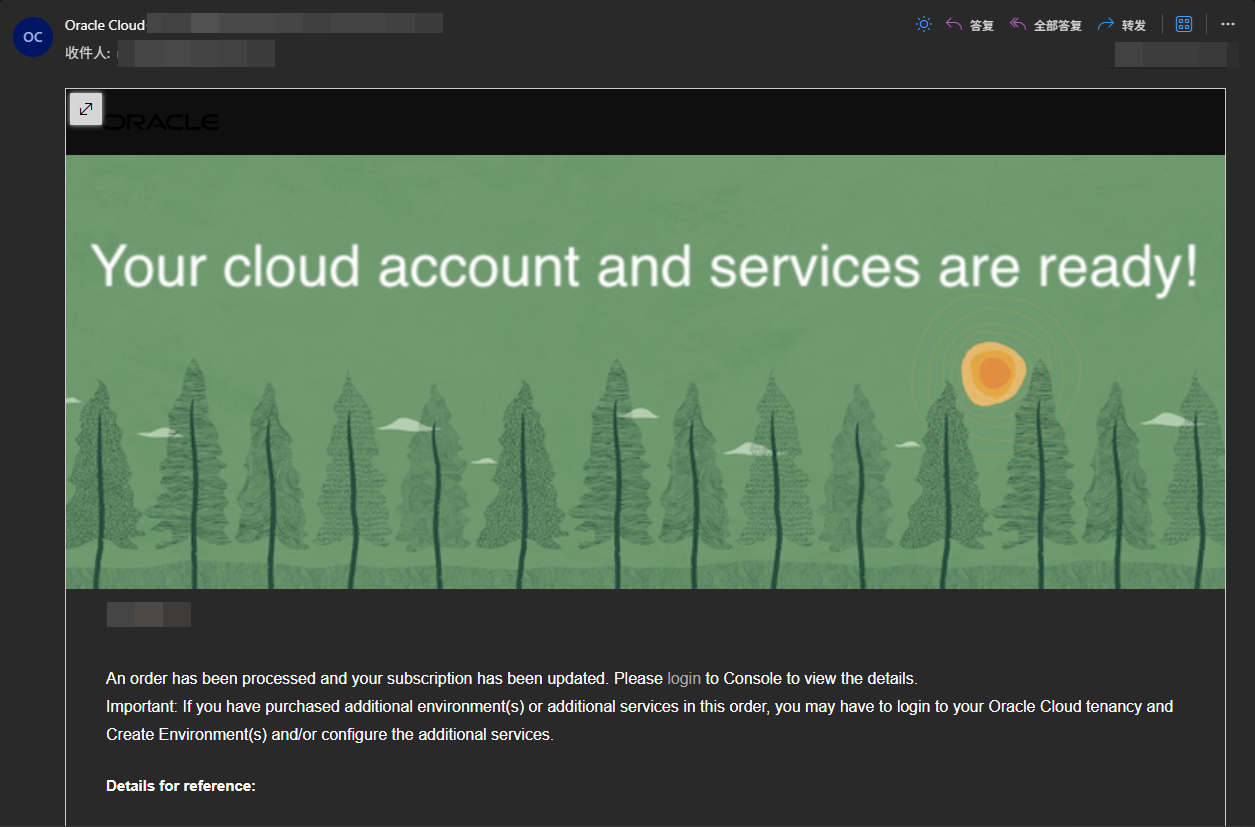Viewport: 1255px width, 827px height.
Task: Click the 收件人 recipient label
Action: click(87, 52)
